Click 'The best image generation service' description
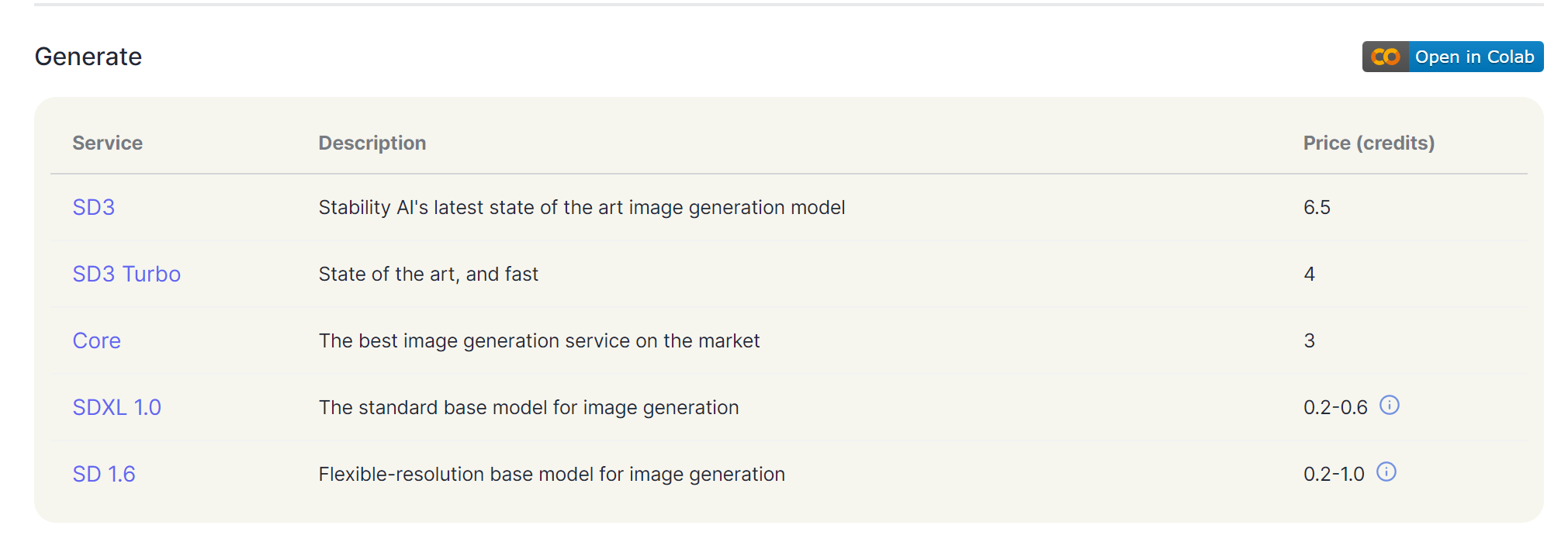The width and height of the screenshot is (1568, 539). (539, 340)
